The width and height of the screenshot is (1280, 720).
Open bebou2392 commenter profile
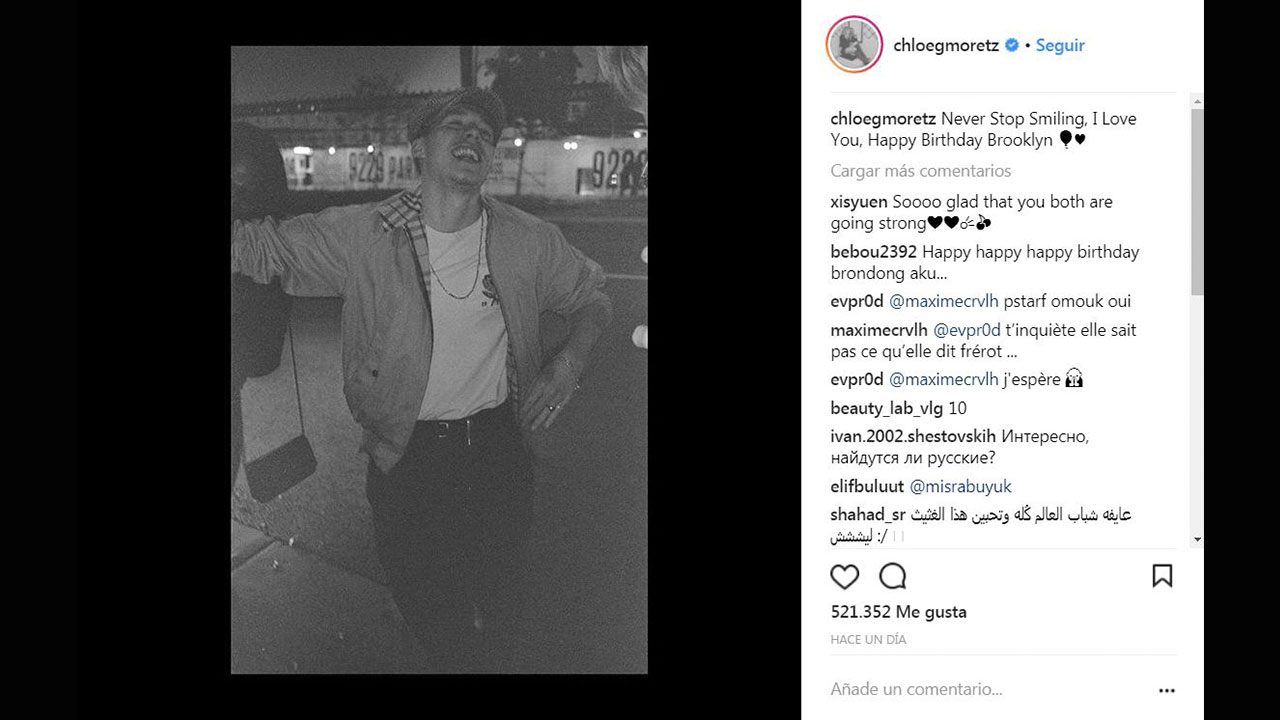tap(873, 252)
